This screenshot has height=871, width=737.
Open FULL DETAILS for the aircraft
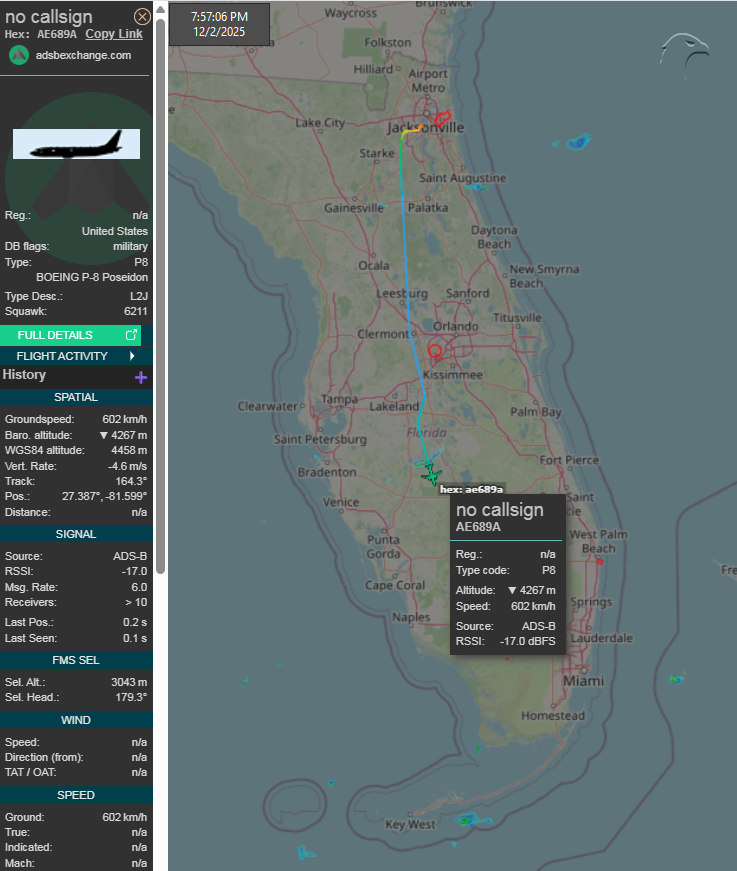pos(71,335)
